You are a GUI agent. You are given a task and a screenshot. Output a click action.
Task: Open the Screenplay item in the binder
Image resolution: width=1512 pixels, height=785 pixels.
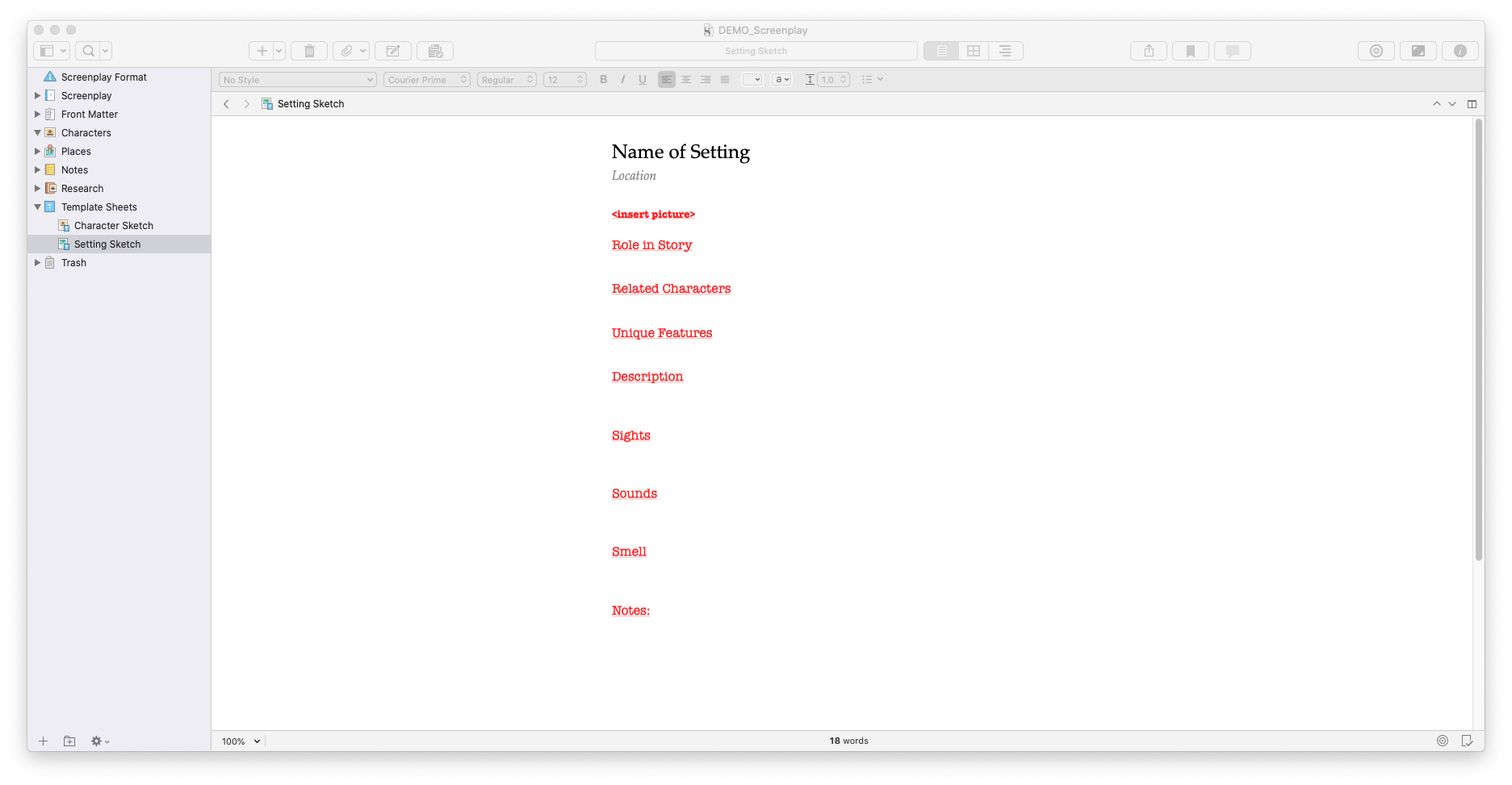pos(86,95)
